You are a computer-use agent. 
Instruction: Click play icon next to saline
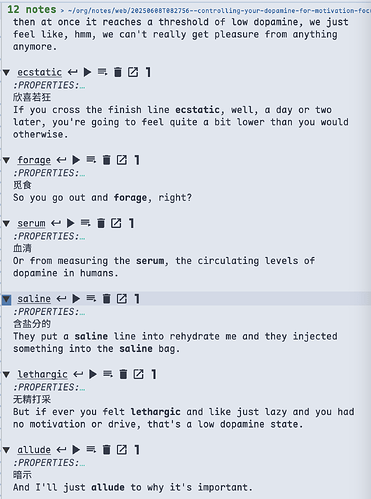coord(76,299)
